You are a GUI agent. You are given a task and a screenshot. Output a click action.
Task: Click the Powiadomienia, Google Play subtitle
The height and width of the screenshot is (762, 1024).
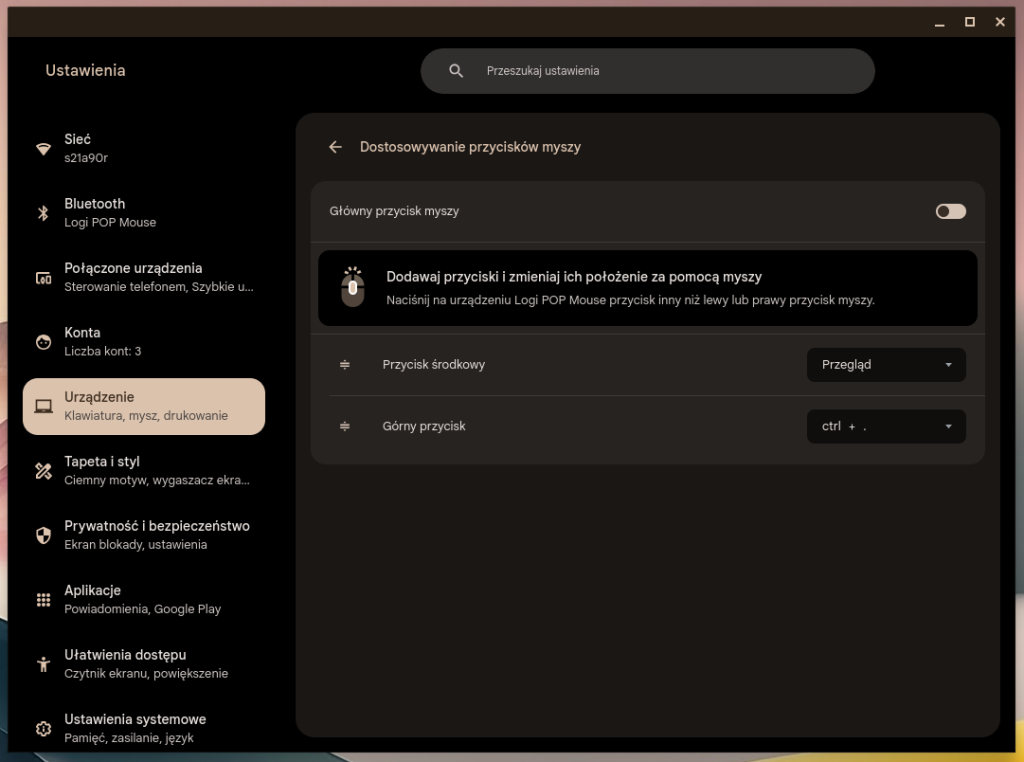click(x=142, y=609)
